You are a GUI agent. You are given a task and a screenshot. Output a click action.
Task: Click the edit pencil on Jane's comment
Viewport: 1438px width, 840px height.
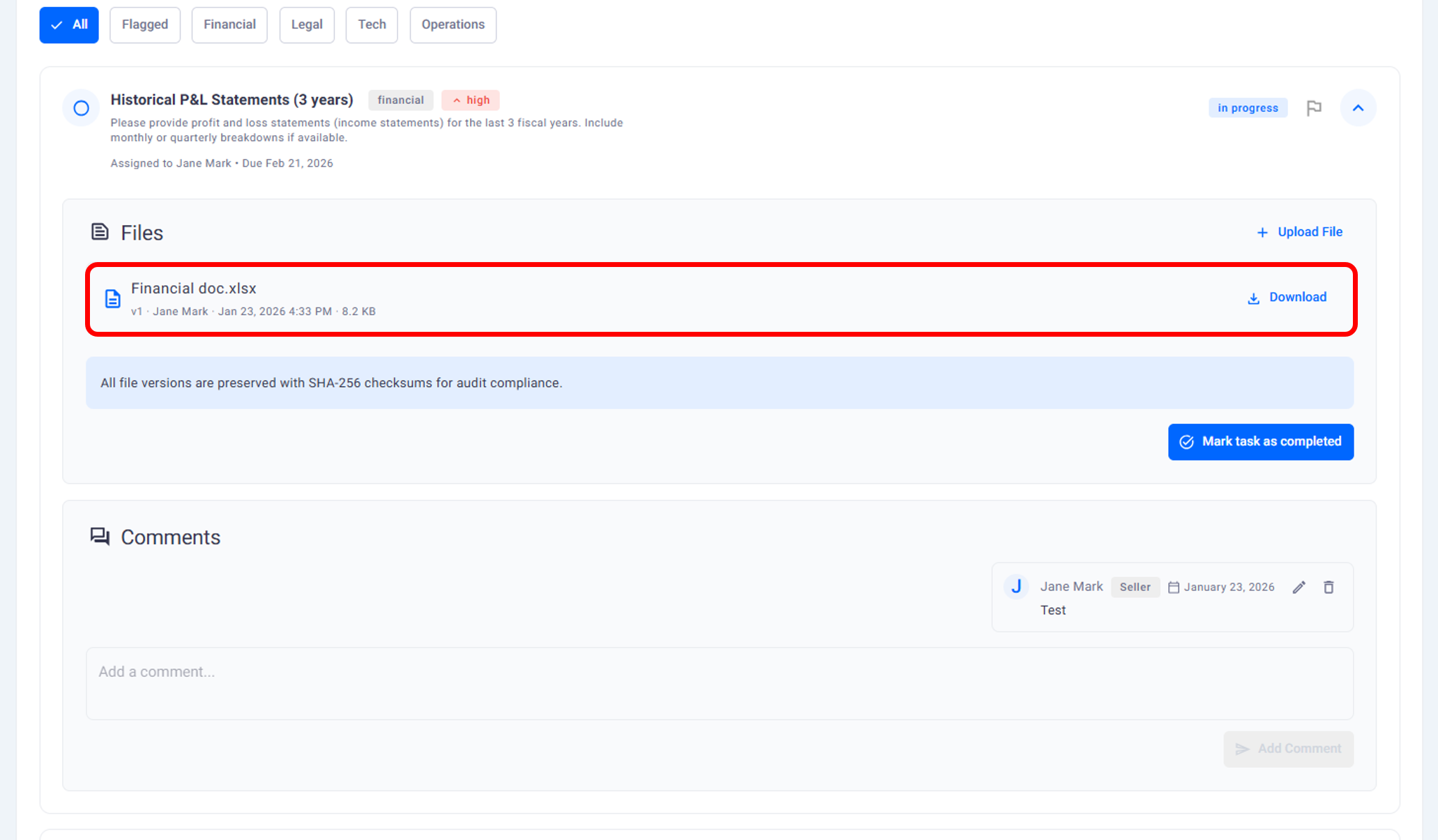pyautogui.click(x=1299, y=588)
